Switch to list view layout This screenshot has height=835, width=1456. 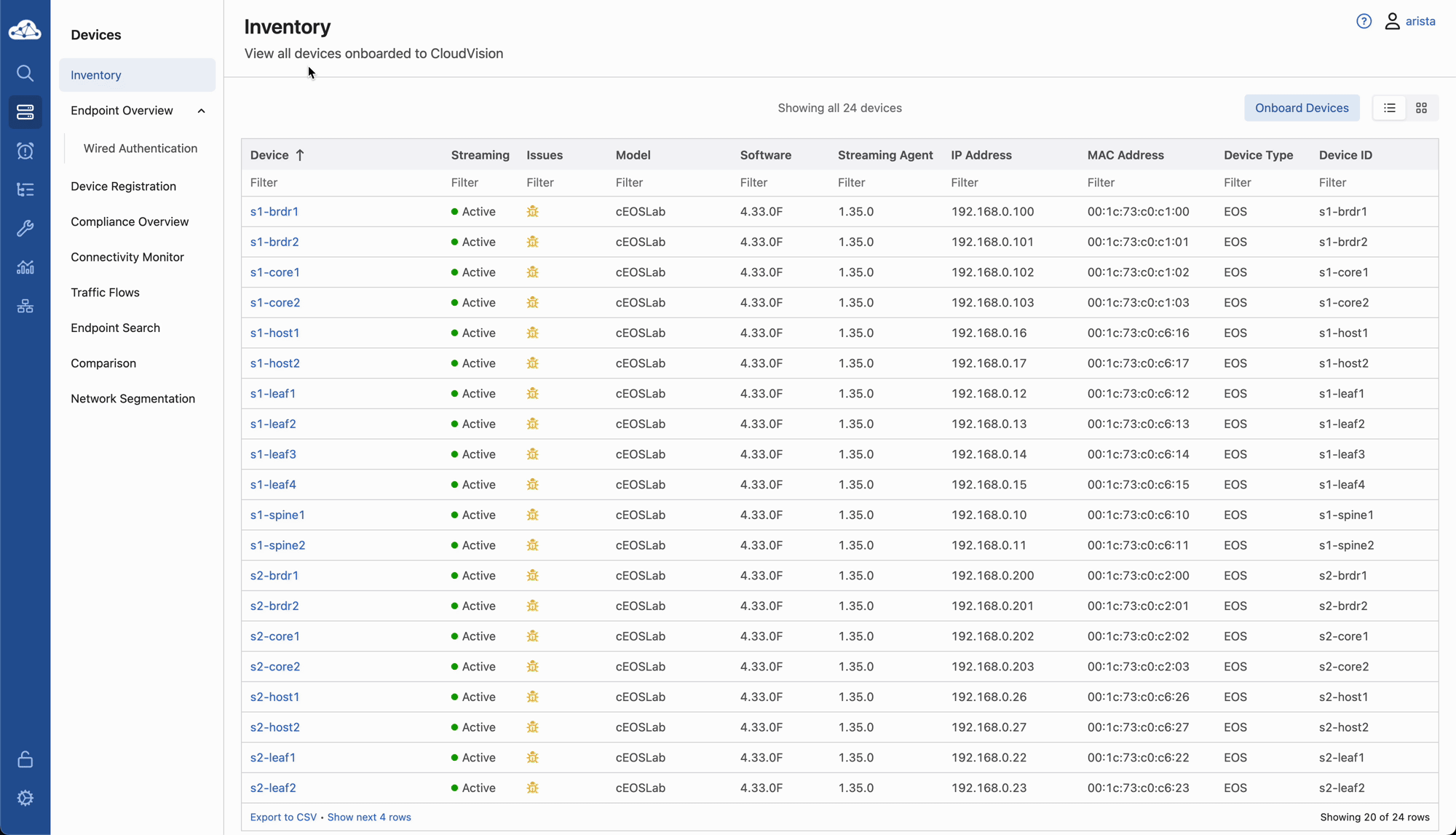[1389, 108]
